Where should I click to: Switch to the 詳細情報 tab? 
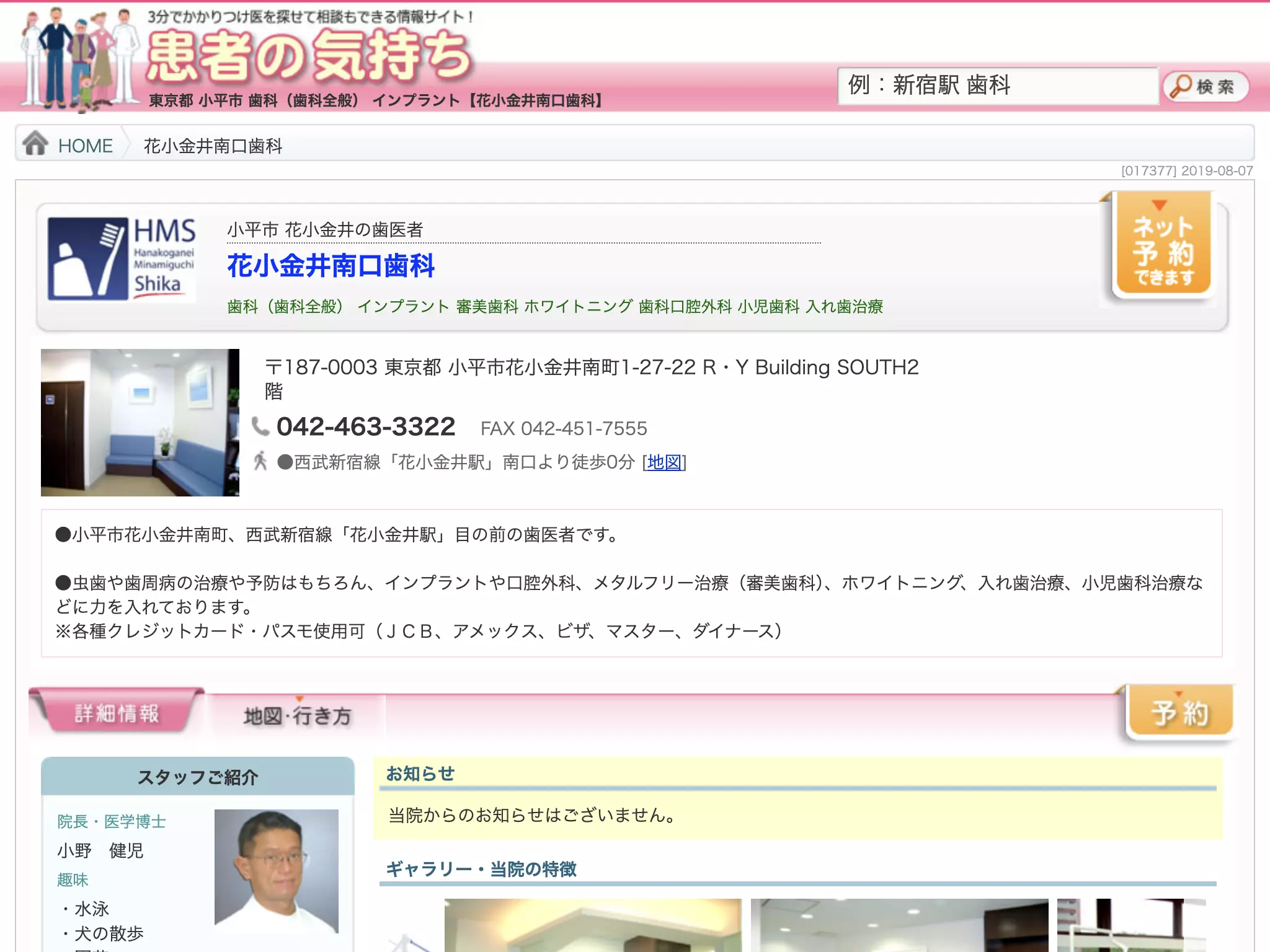pyautogui.click(x=117, y=713)
